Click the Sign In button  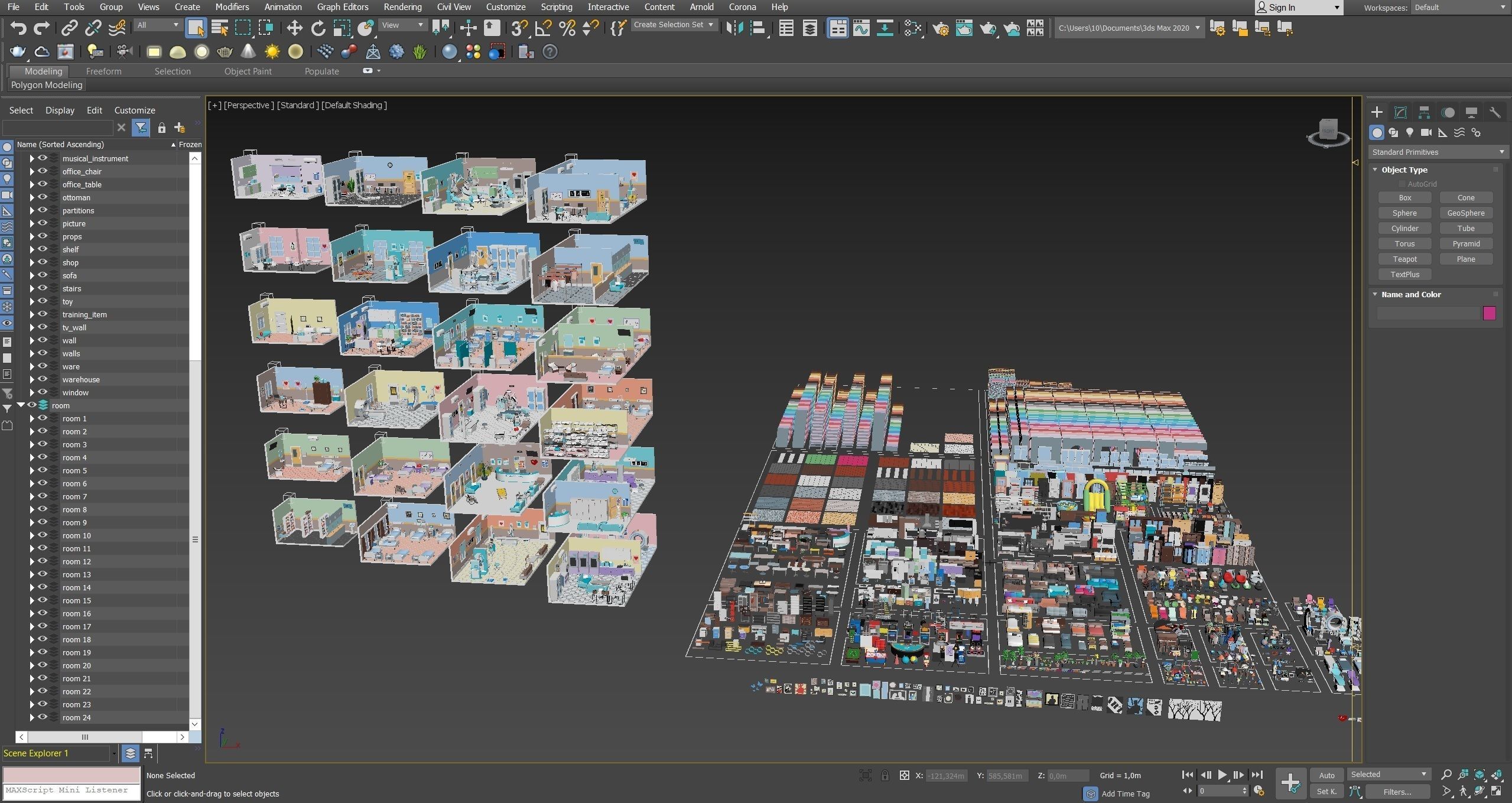pos(1298,8)
